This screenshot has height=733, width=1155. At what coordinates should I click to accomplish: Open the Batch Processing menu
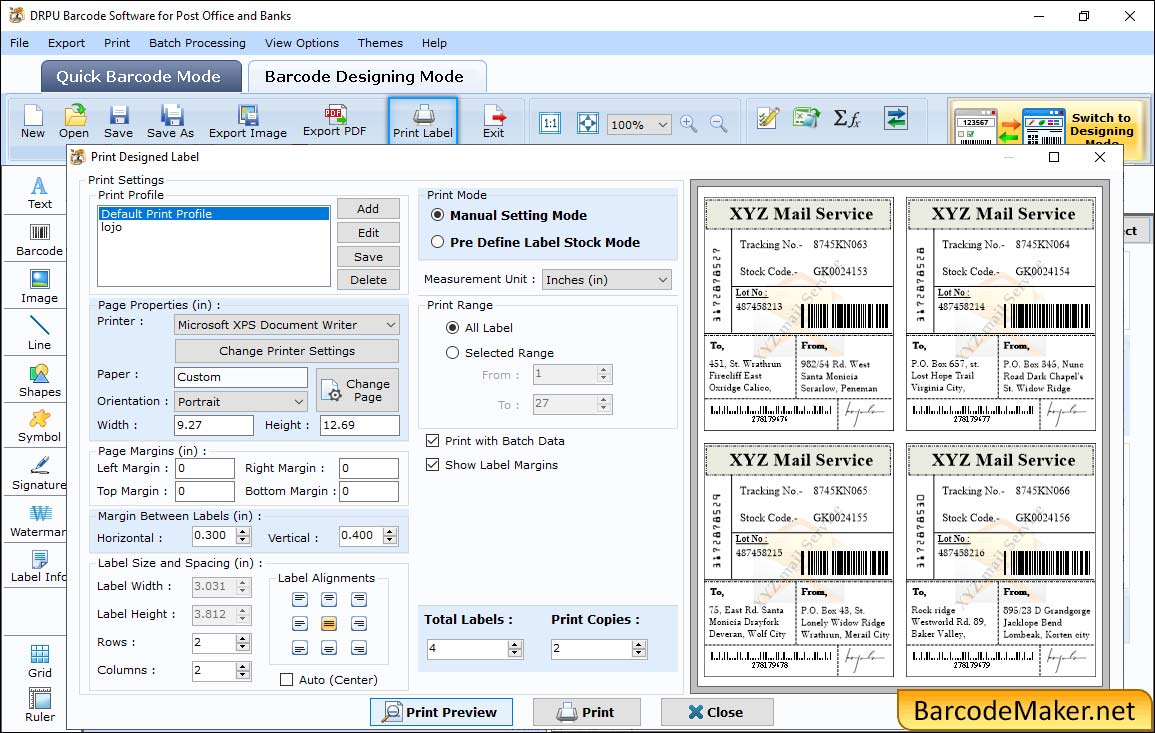pos(197,43)
